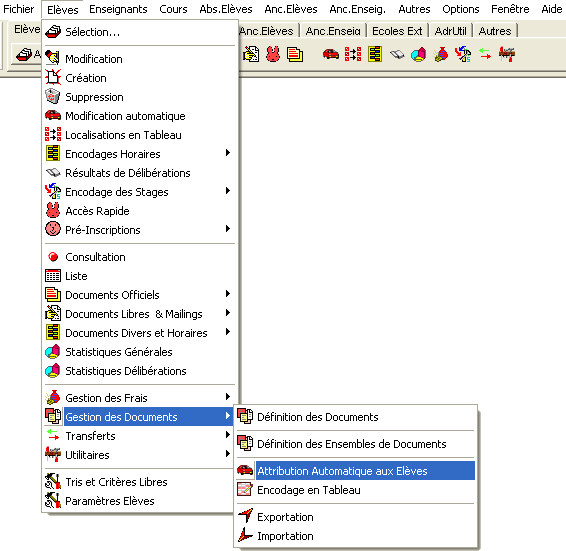566x551 pixels.
Task: Click the red car toolbar icon
Action: pos(331,54)
